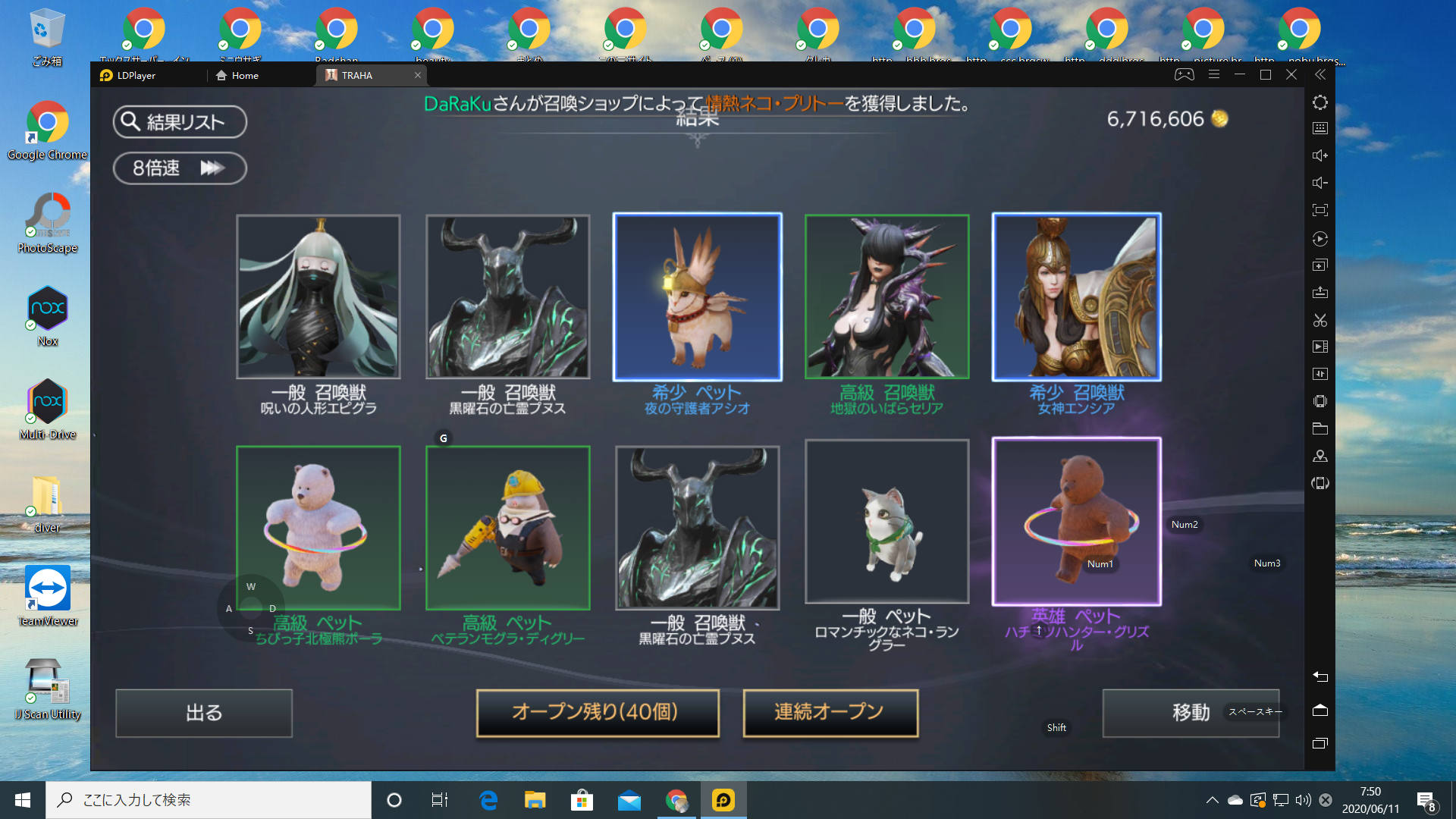
Task: Open the diver folder on desktop
Action: (x=47, y=504)
